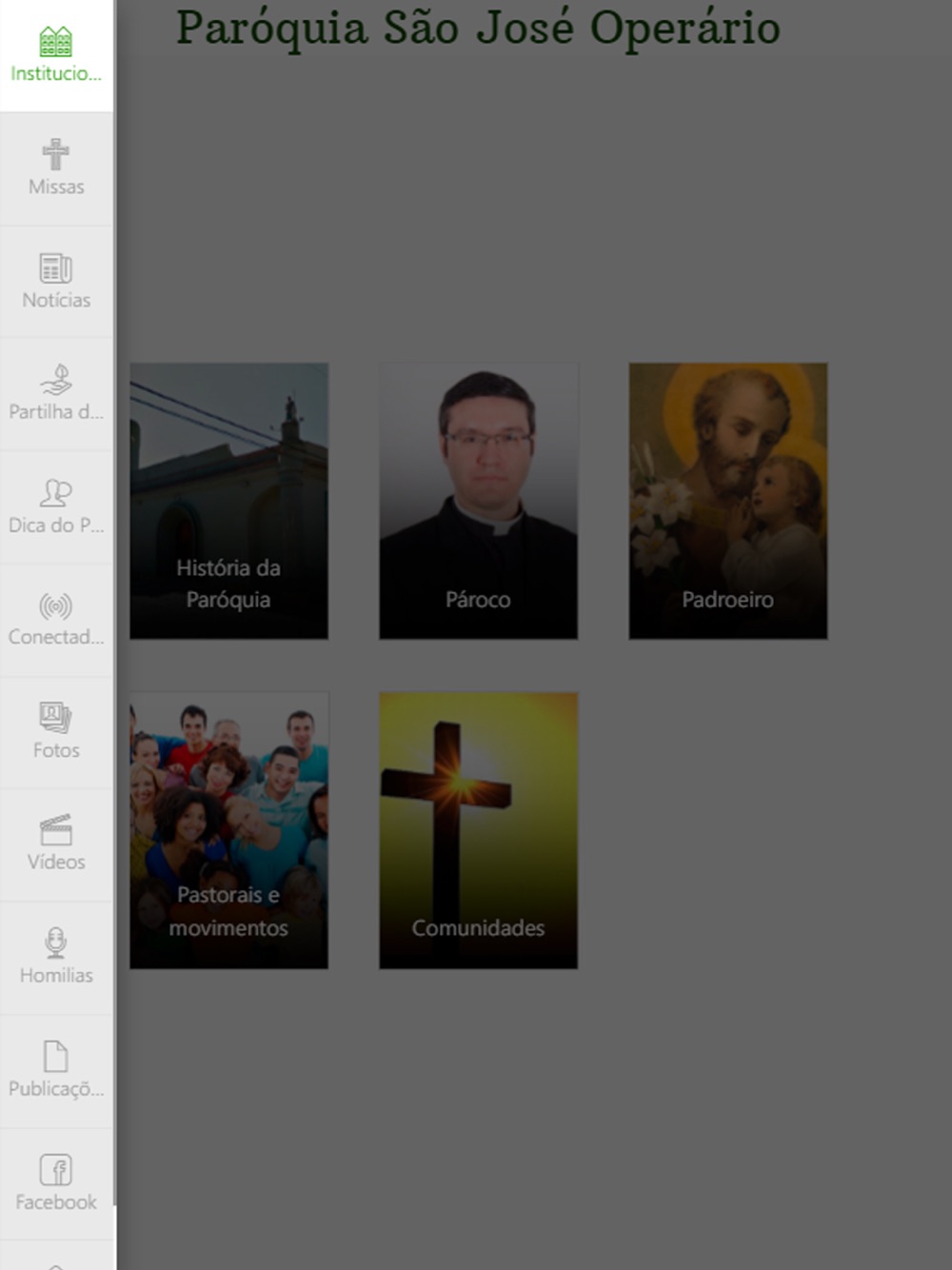Select the Vídeos menu label
Image resolution: width=952 pixels, height=1270 pixels.
(56, 862)
